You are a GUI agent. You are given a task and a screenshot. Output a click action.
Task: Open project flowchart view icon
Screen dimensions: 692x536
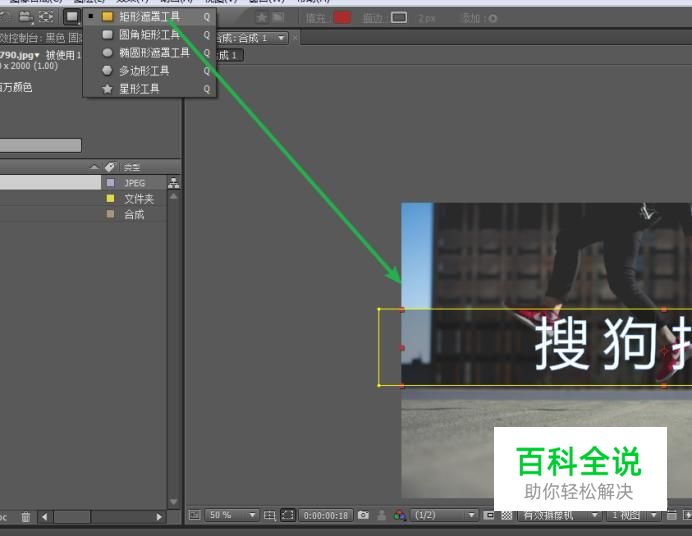pos(173,183)
